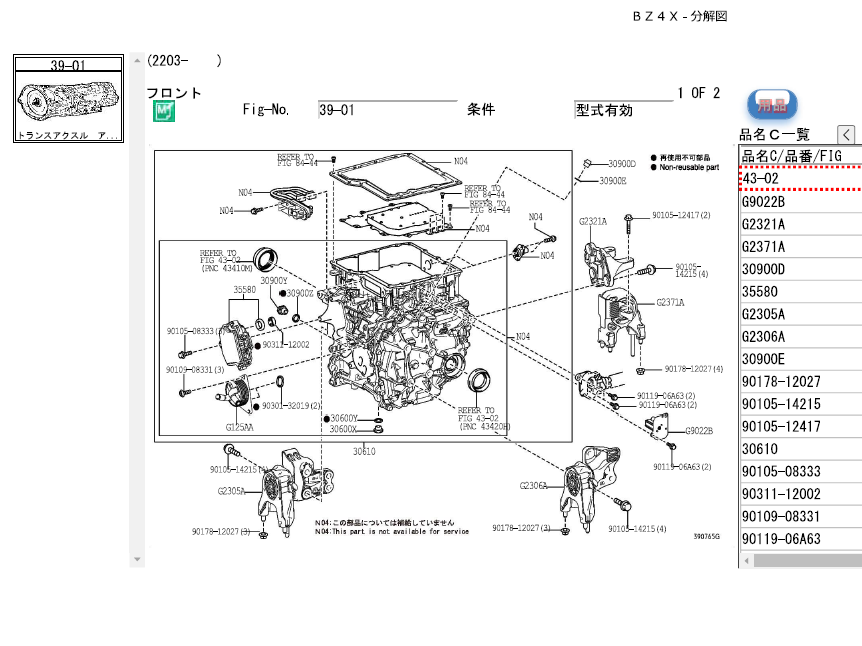Click the 90109-08331 (3) callout in the diagram
The image size is (862, 646).
(195, 370)
